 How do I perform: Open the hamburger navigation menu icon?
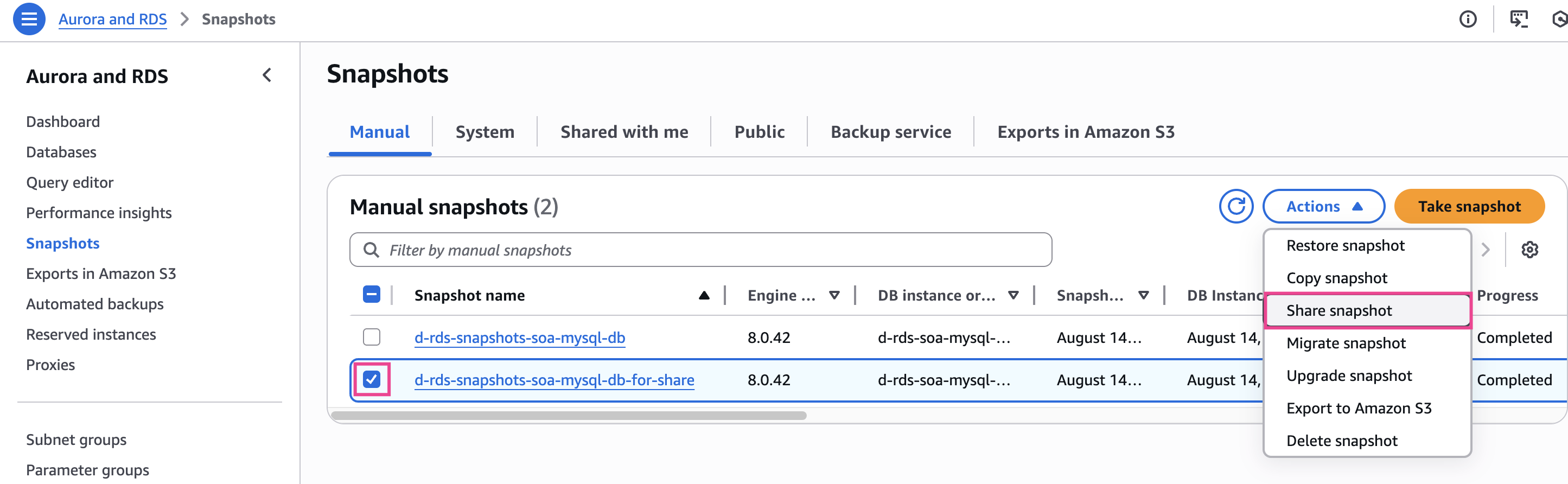[29, 20]
